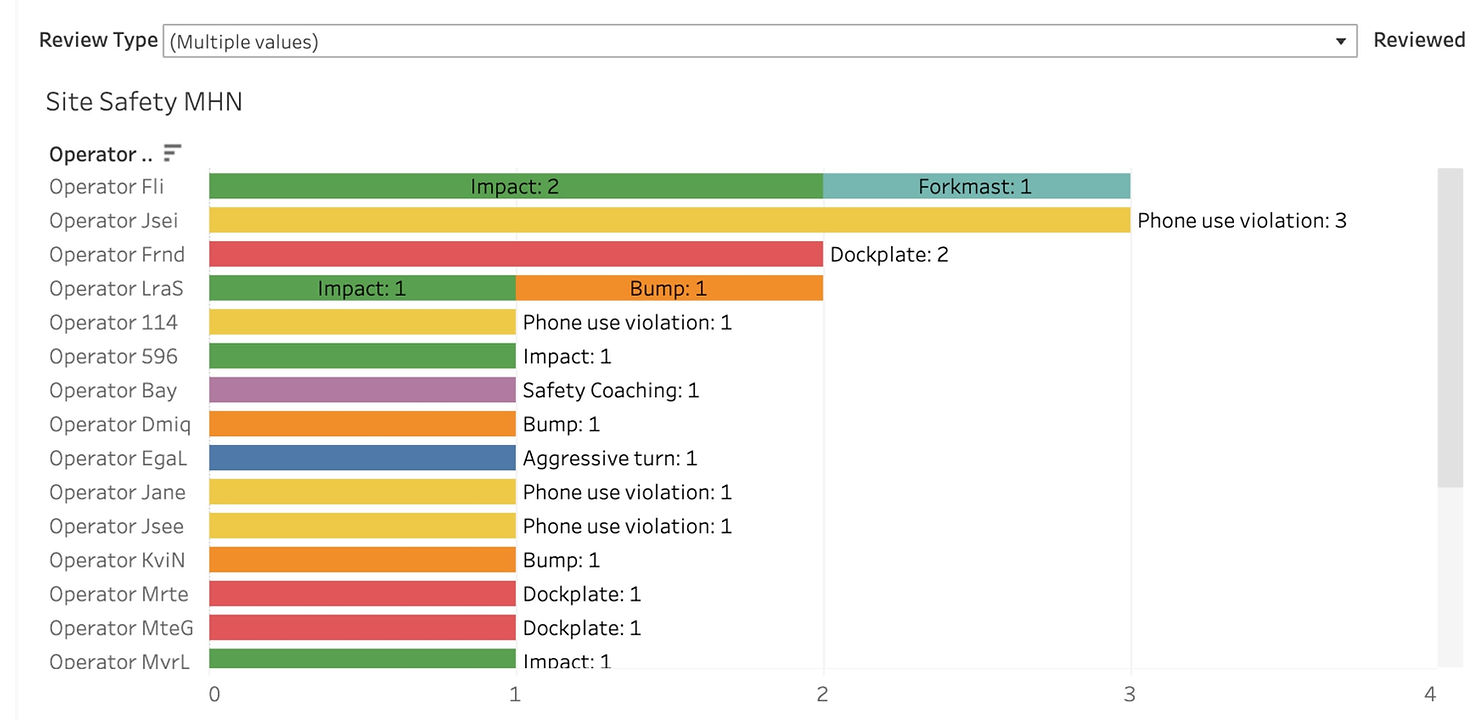This screenshot has height=720, width=1484.
Task: Select the red Dockplate: 2 bar
Action: [x=515, y=255]
